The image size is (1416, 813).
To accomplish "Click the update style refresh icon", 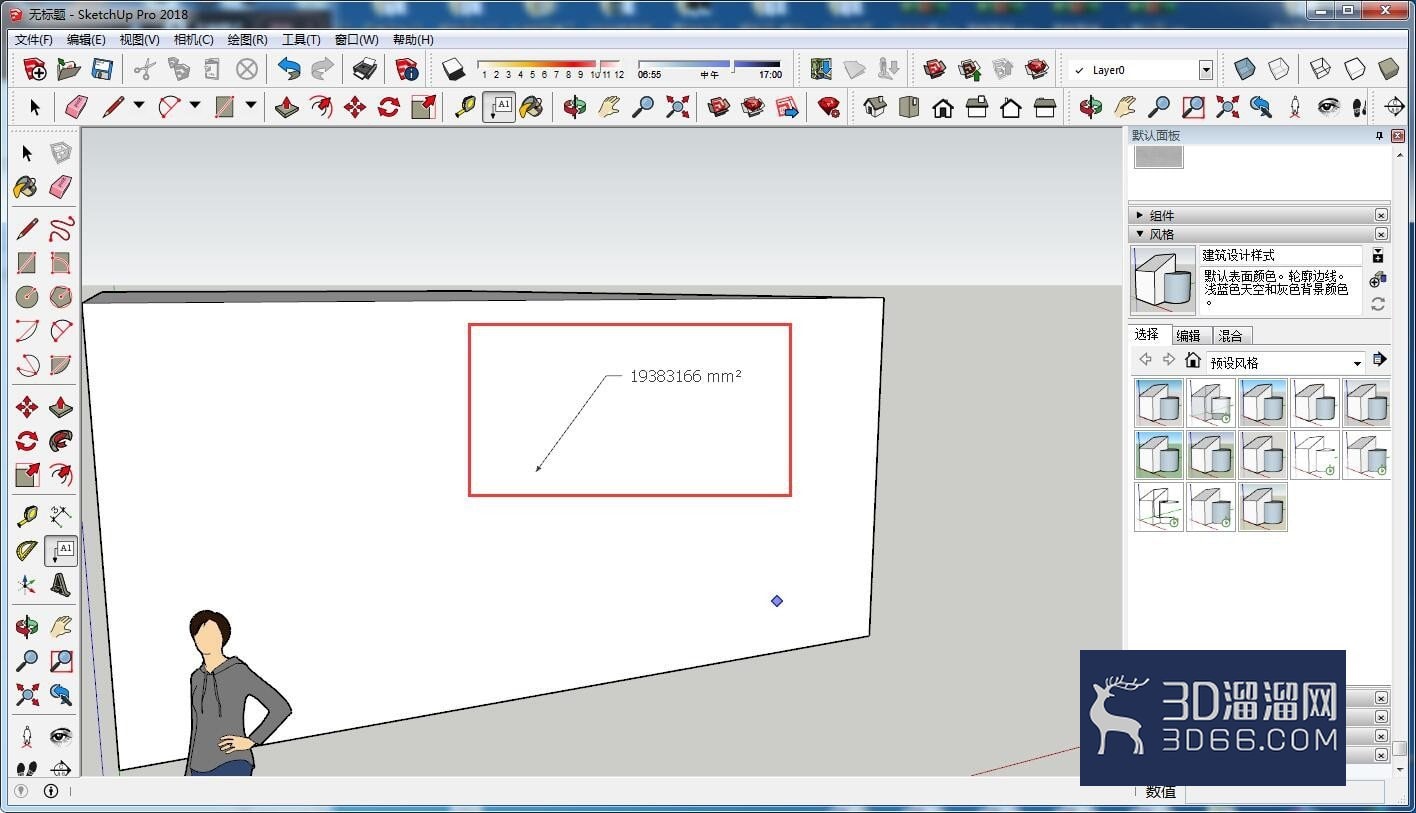I will click(1378, 304).
